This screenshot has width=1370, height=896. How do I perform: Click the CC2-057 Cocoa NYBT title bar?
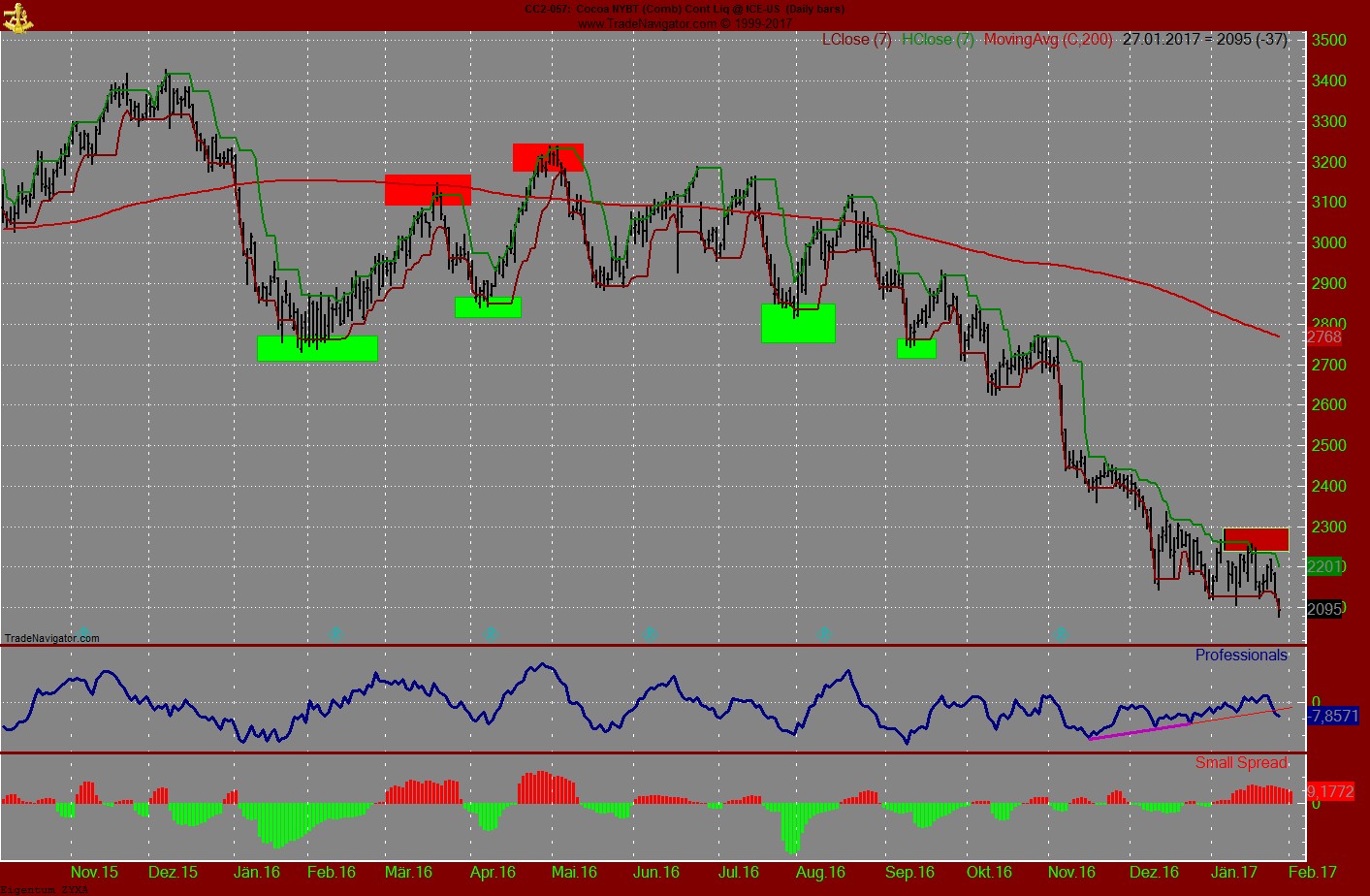(685, 8)
